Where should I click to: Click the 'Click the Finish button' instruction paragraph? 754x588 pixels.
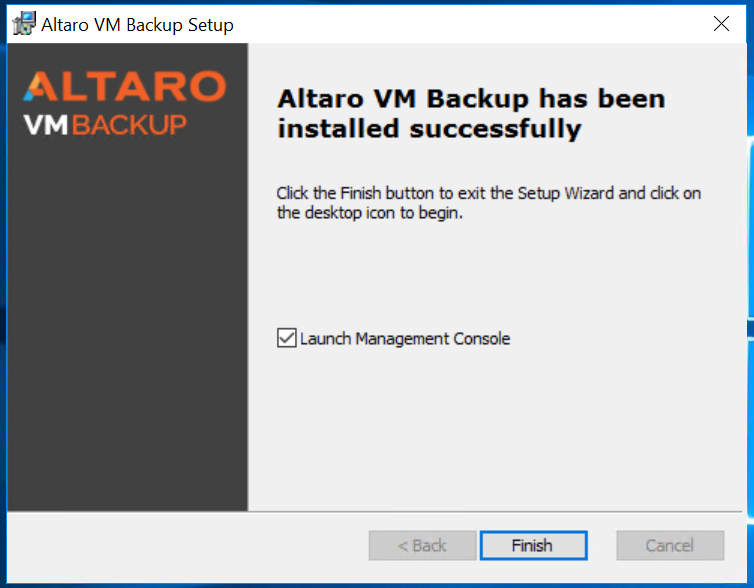coord(489,202)
